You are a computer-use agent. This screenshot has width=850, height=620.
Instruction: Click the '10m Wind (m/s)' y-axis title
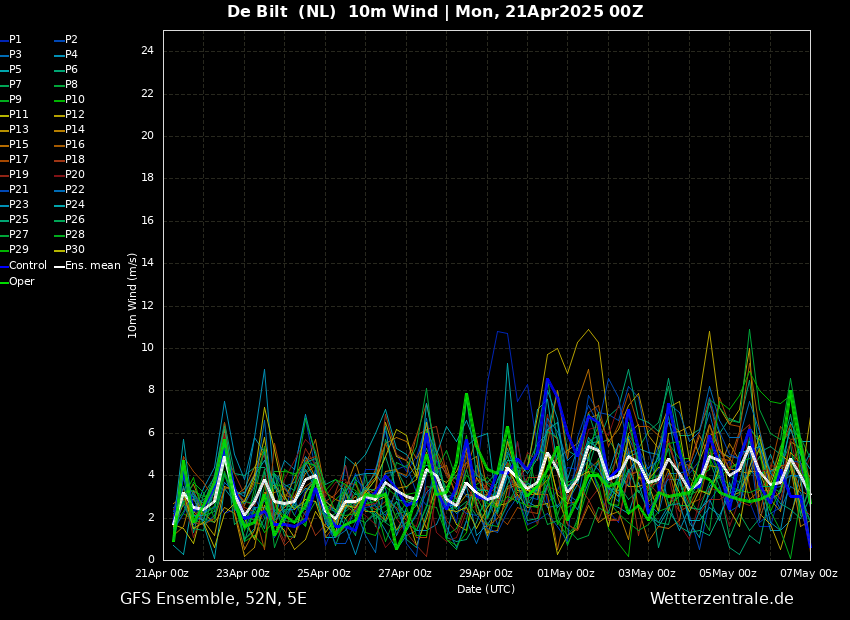[133, 295]
